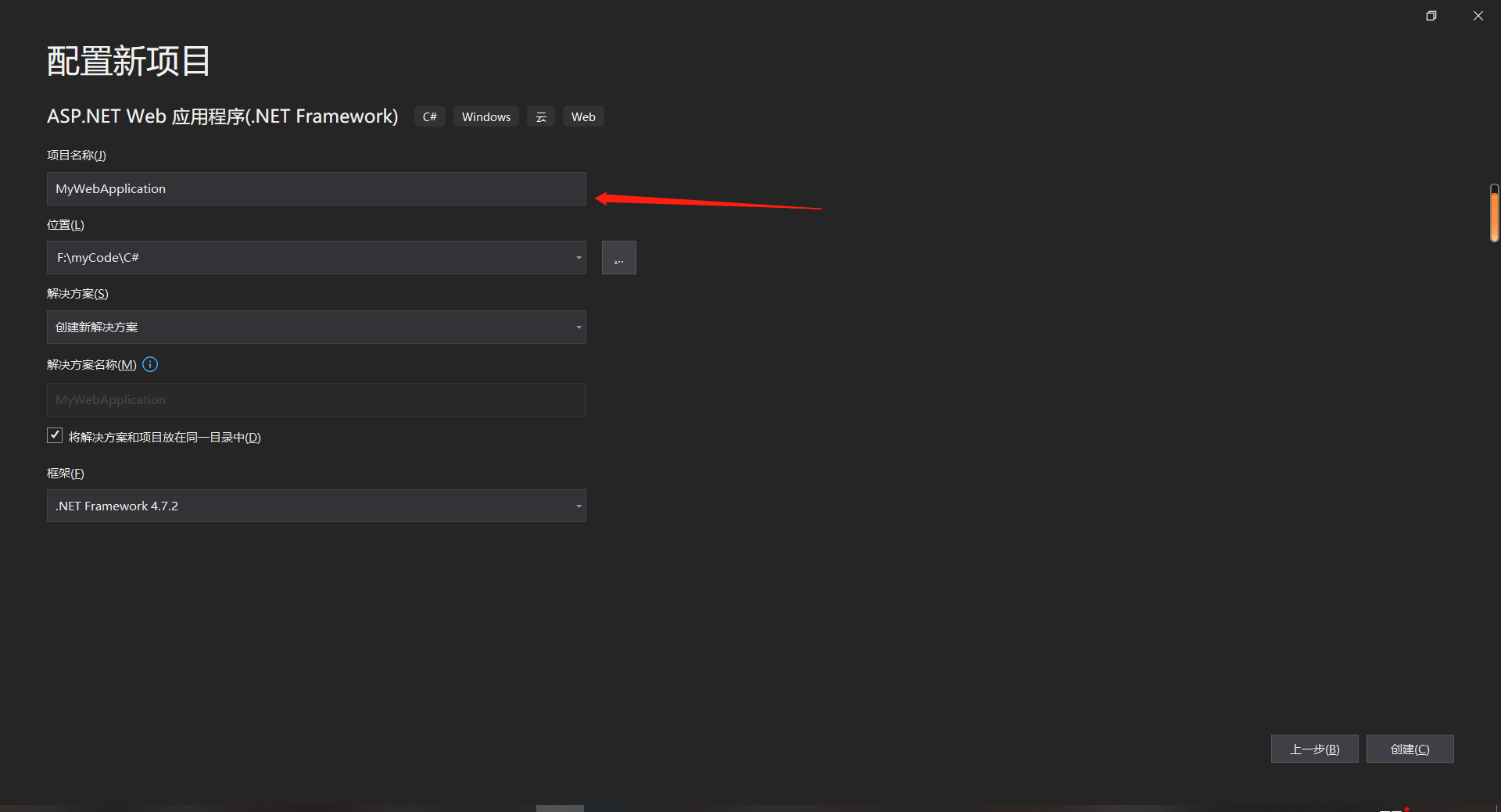This screenshot has width=1501, height=812.
Task: Click the 框架(F) label
Action: click(65, 473)
